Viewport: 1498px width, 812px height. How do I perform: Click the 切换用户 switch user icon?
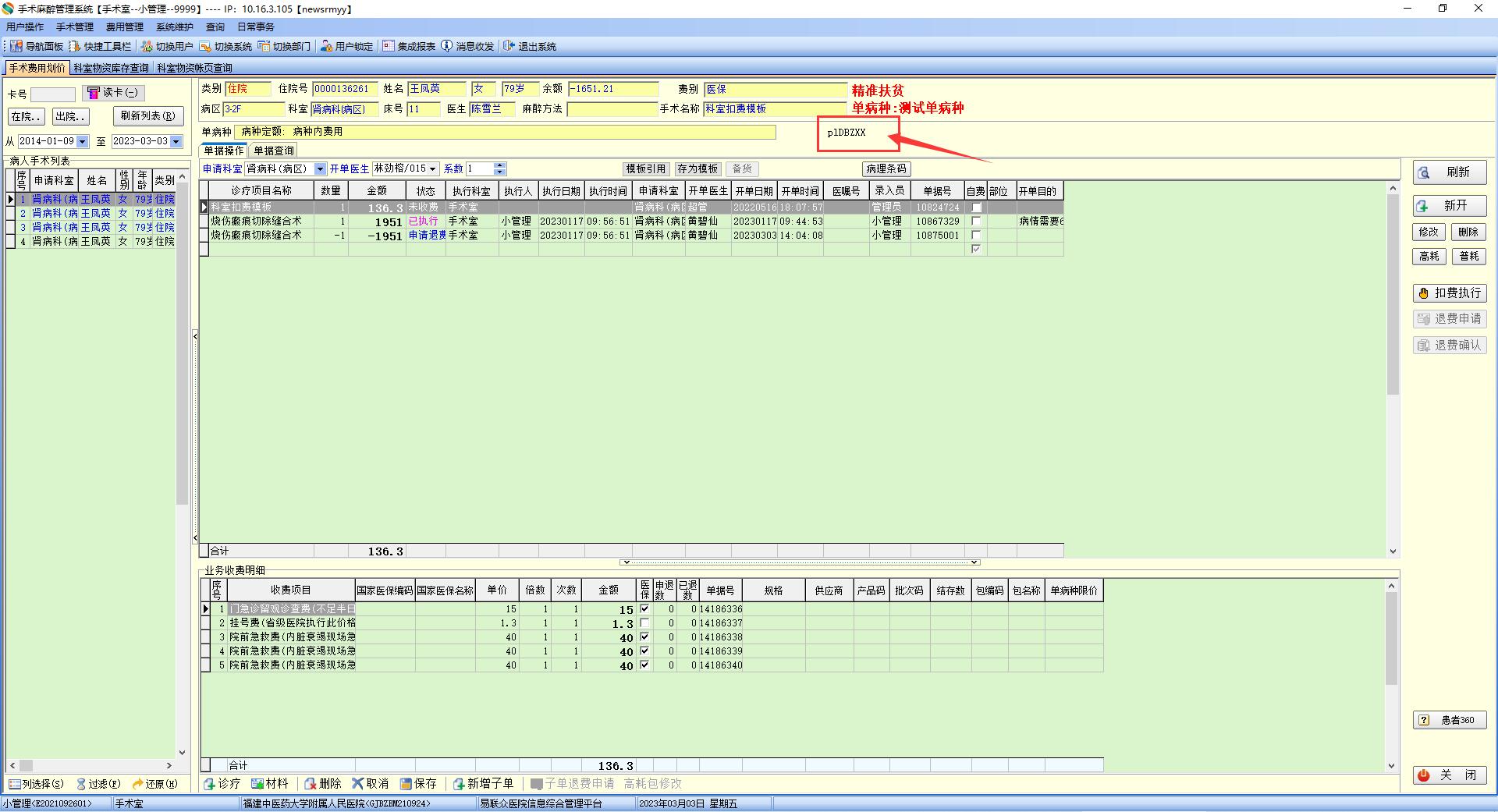(x=147, y=47)
